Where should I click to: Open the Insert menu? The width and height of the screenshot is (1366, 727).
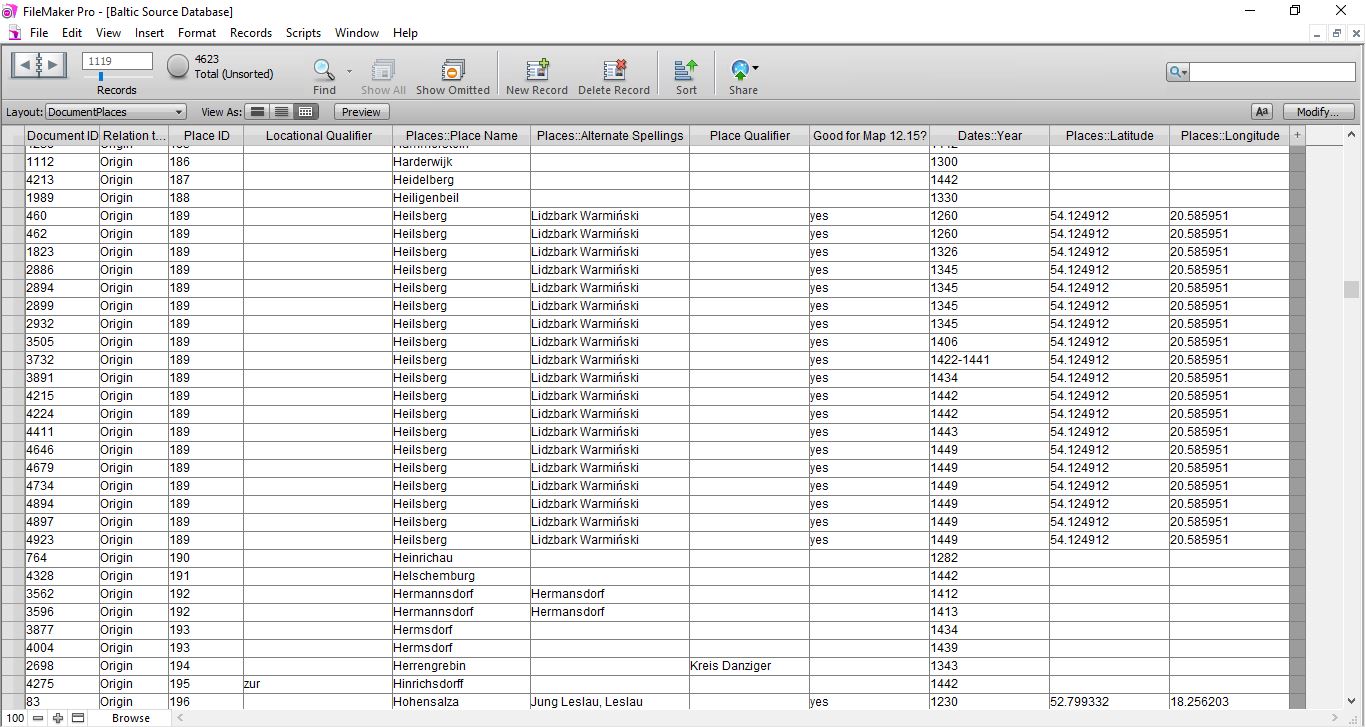pyautogui.click(x=150, y=33)
